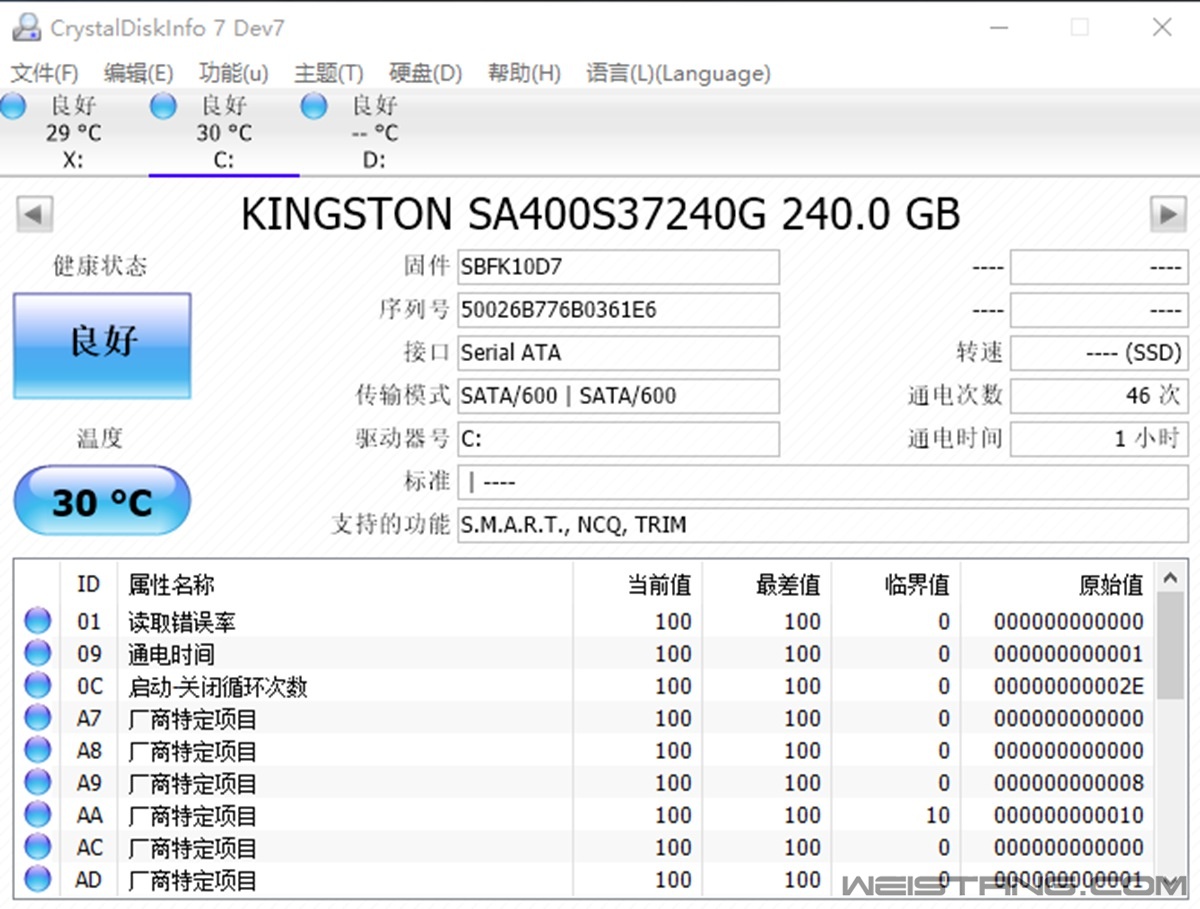Click the interface field Serial ATA

[618, 353]
